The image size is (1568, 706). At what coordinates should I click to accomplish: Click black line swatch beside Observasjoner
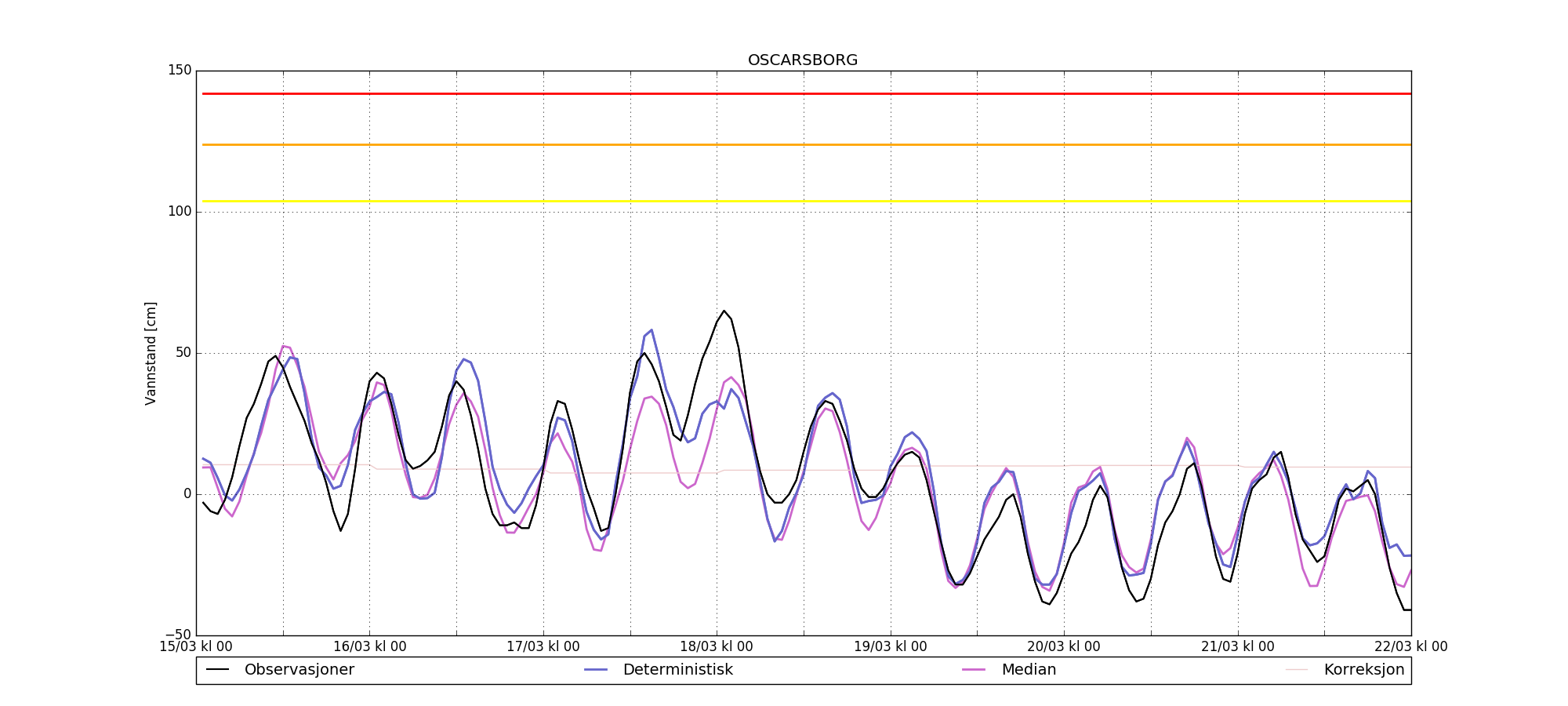point(218,670)
